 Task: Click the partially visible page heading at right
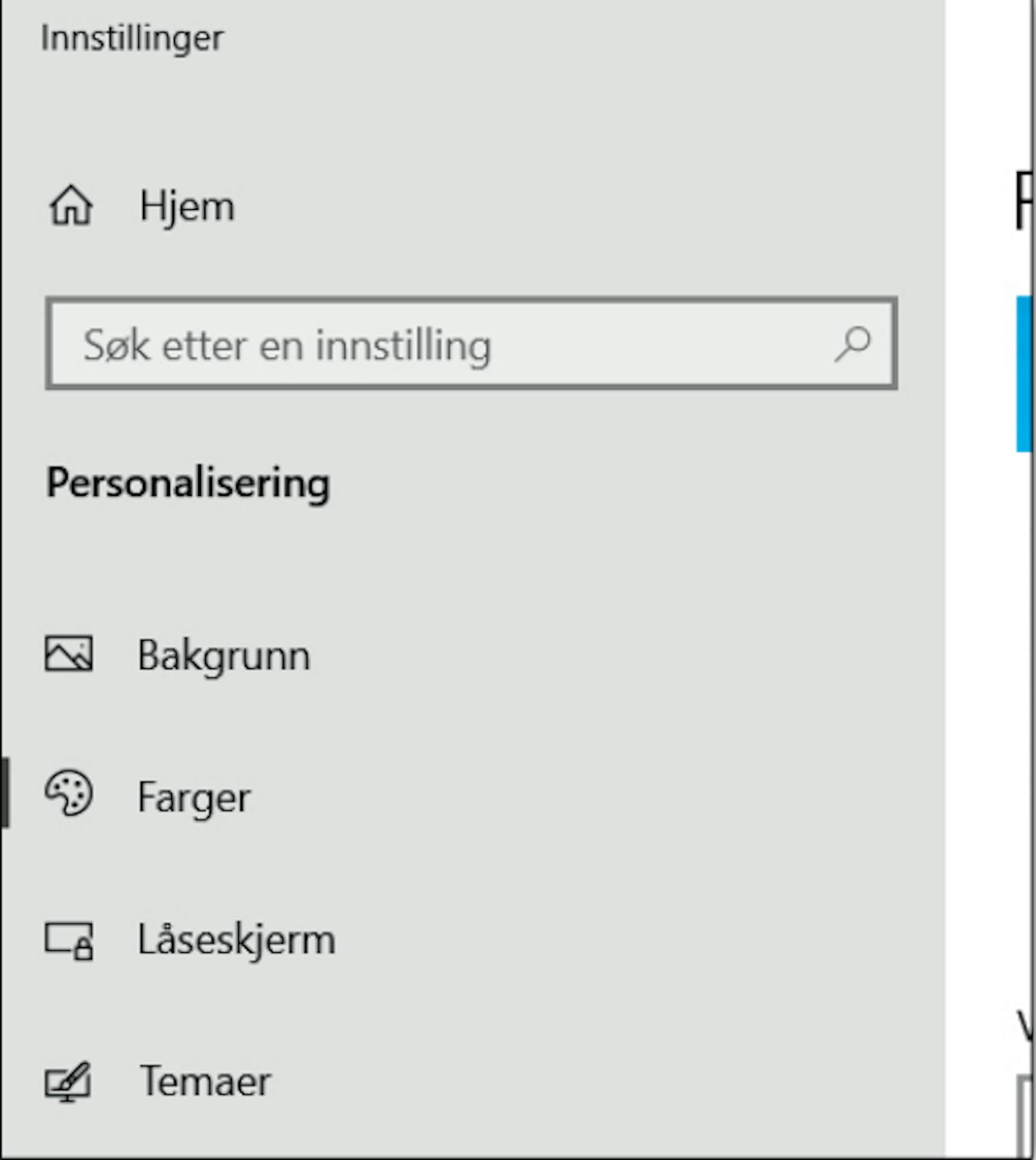pos(1024,200)
